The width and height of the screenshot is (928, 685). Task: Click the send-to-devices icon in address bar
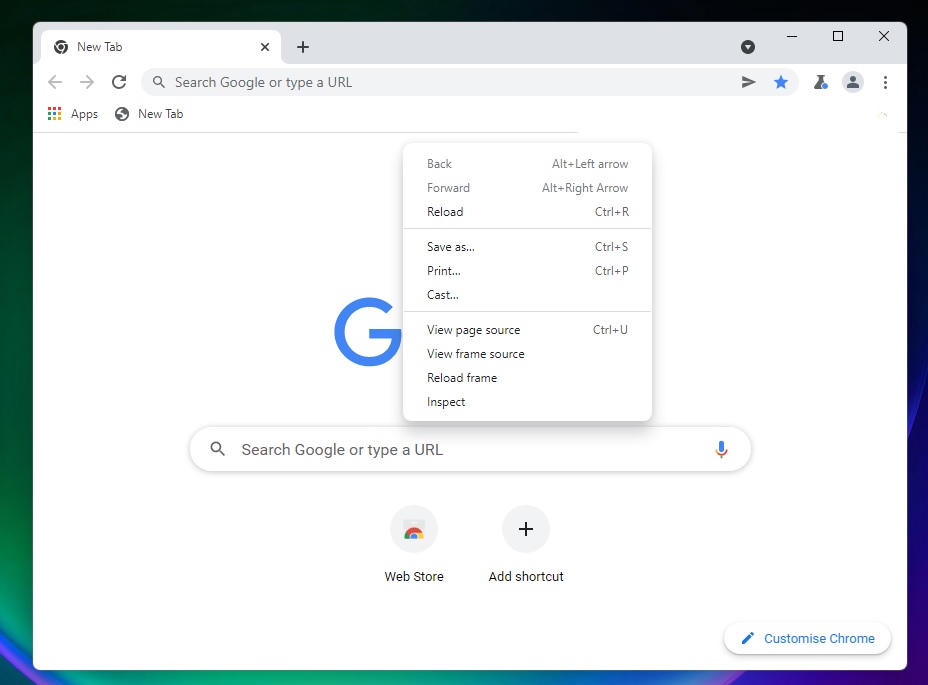tap(749, 82)
